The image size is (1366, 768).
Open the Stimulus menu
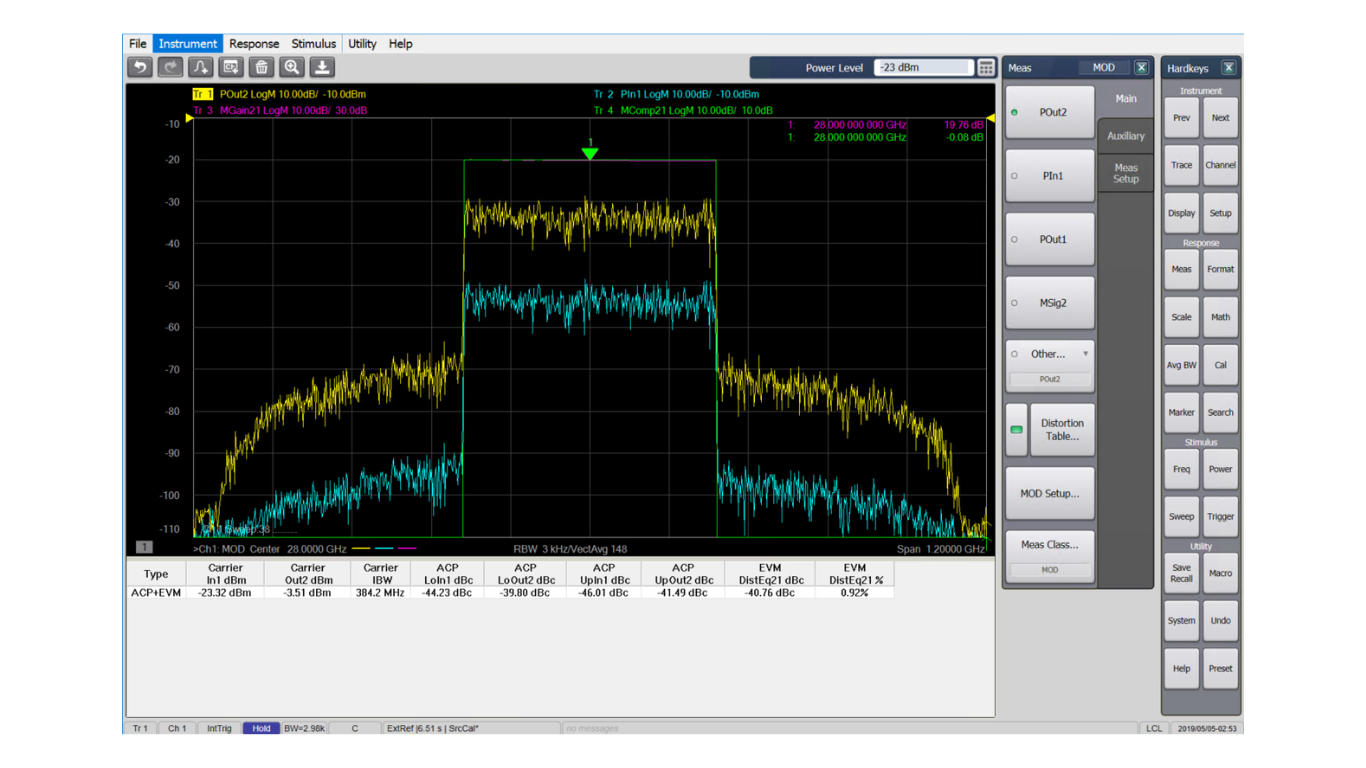point(313,44)
